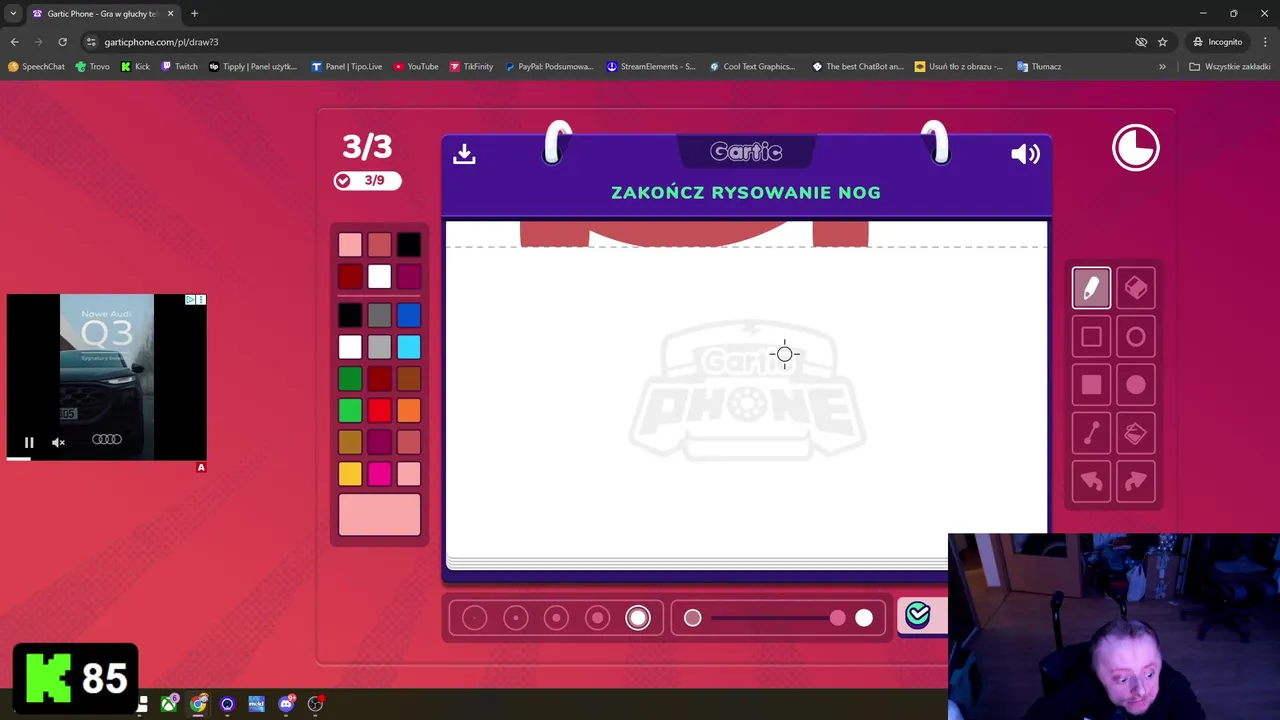Select the Pencil drawing tool
1280x720 pixels.
pos(1091,288)
